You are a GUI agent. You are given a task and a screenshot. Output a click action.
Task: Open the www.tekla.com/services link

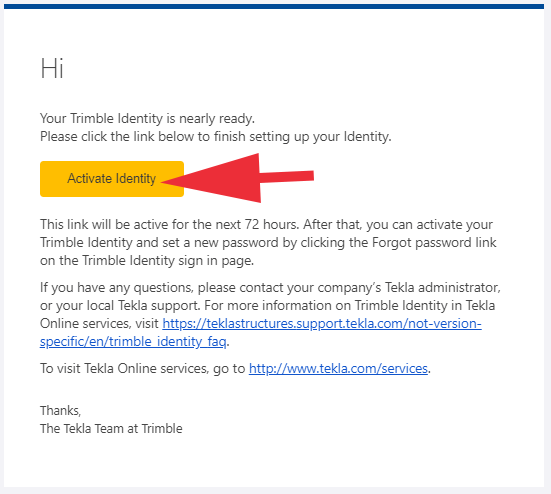tap(338, 368)
